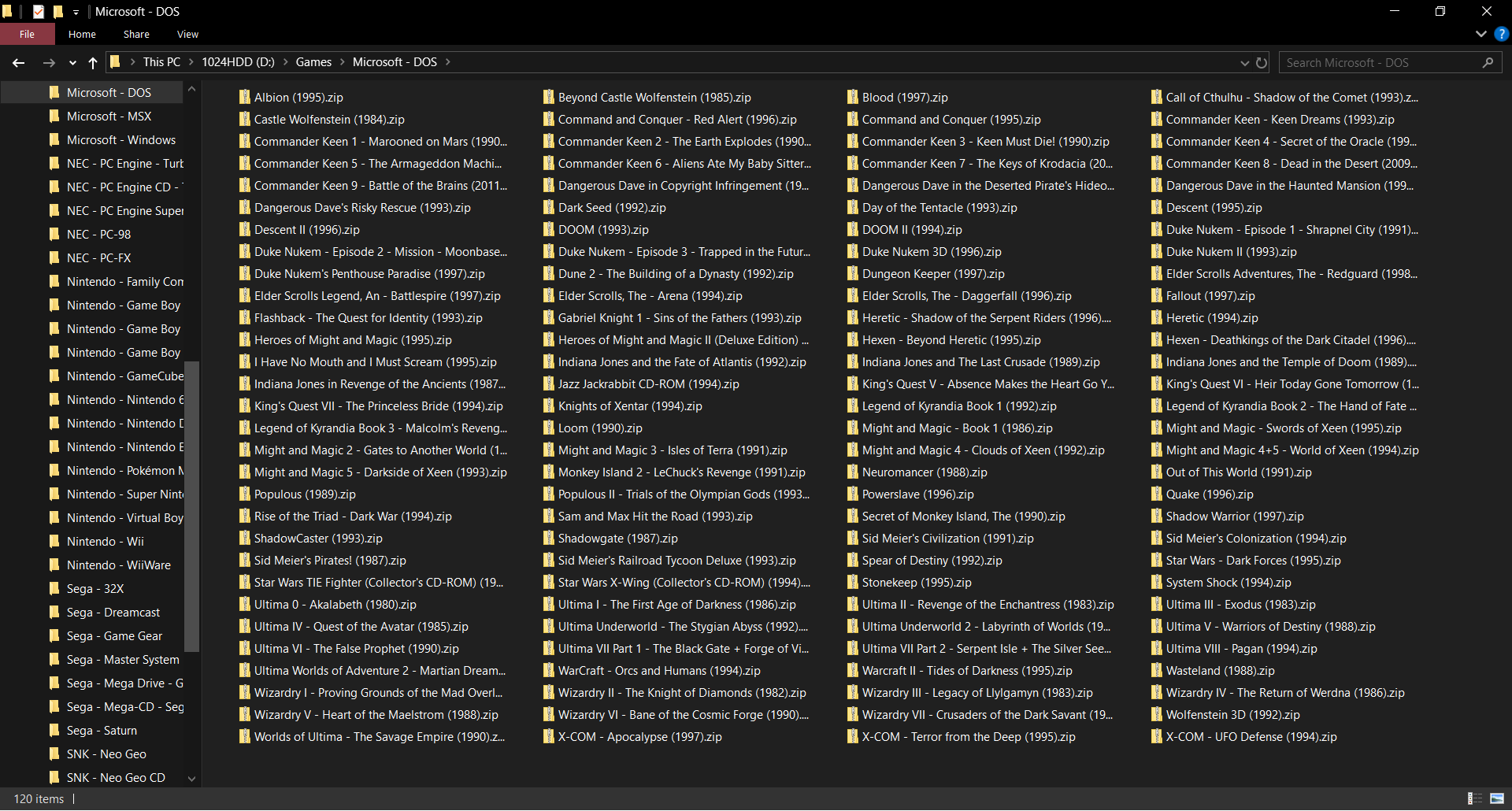Screen dimensions: 1512x811
Task: Go up one folder level
Action: tap(93, 63)
